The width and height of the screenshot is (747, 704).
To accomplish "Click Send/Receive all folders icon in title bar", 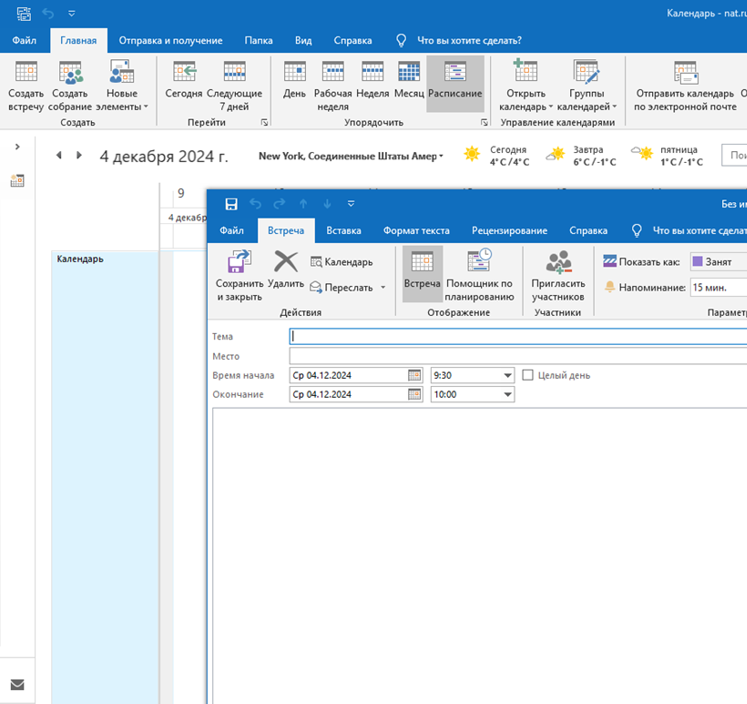I will pos(24,13).
